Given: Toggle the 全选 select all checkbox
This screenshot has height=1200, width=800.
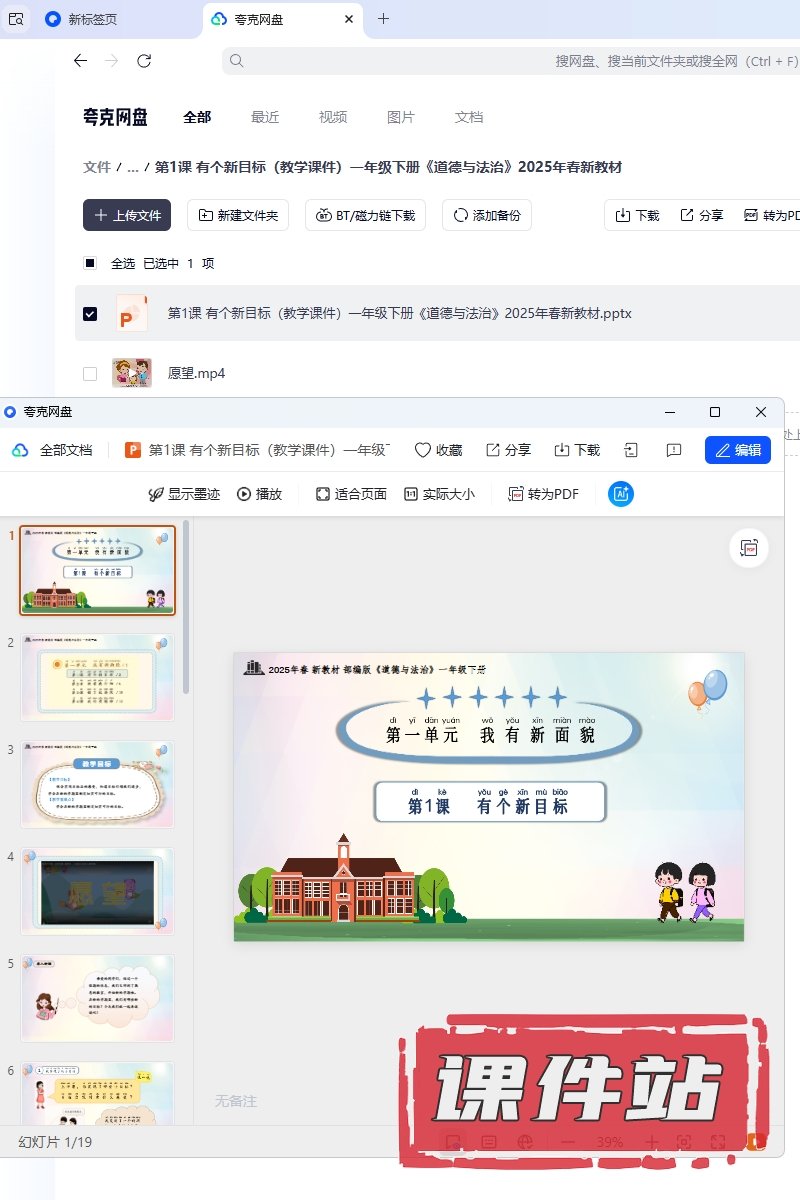Looking at the screenshot, I should (90, 263).
